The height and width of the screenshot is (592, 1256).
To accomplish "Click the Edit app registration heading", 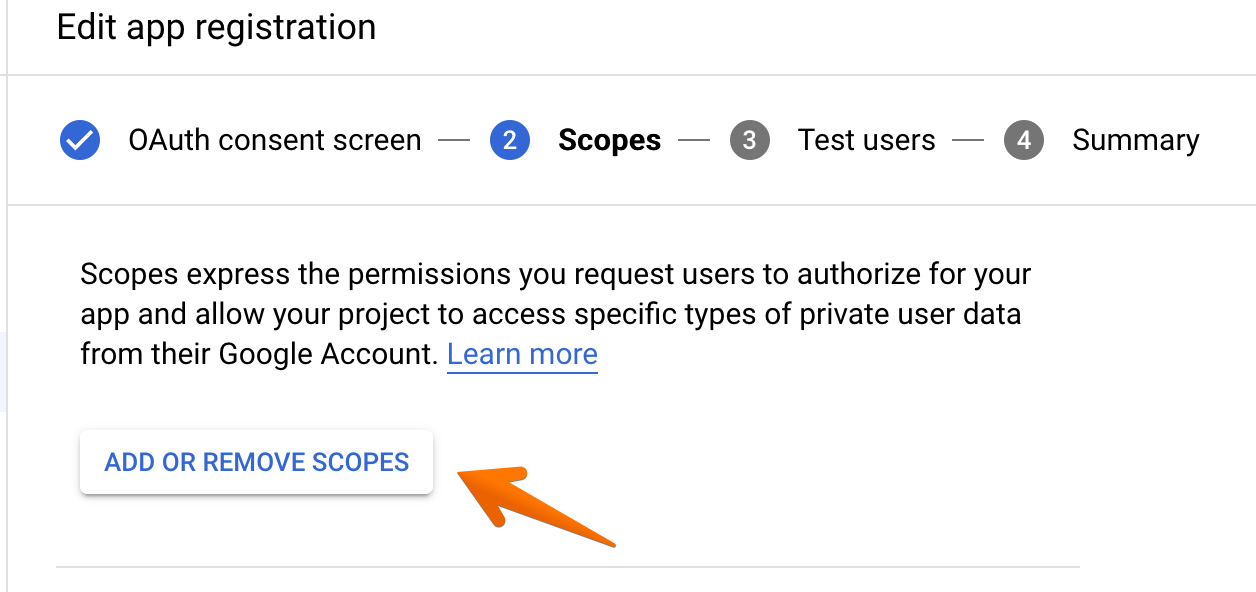I will [217, 27].
